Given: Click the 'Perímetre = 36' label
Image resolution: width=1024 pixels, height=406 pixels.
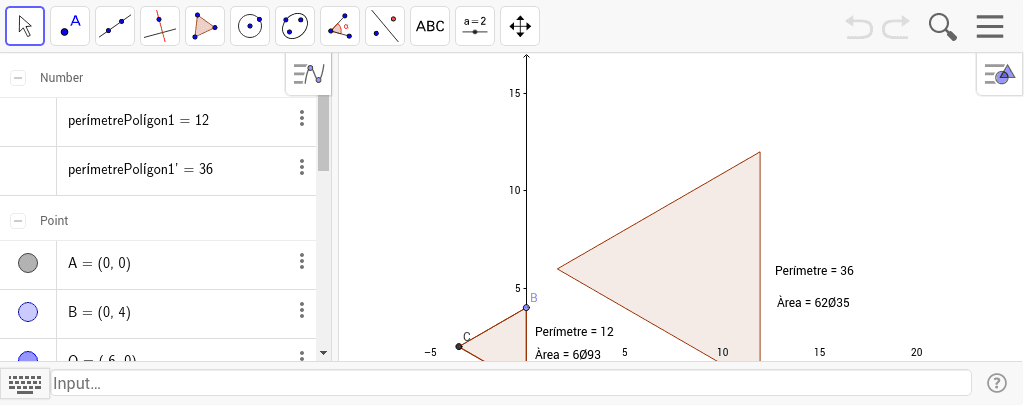Looking at the screenshot, I should point(814,271).
